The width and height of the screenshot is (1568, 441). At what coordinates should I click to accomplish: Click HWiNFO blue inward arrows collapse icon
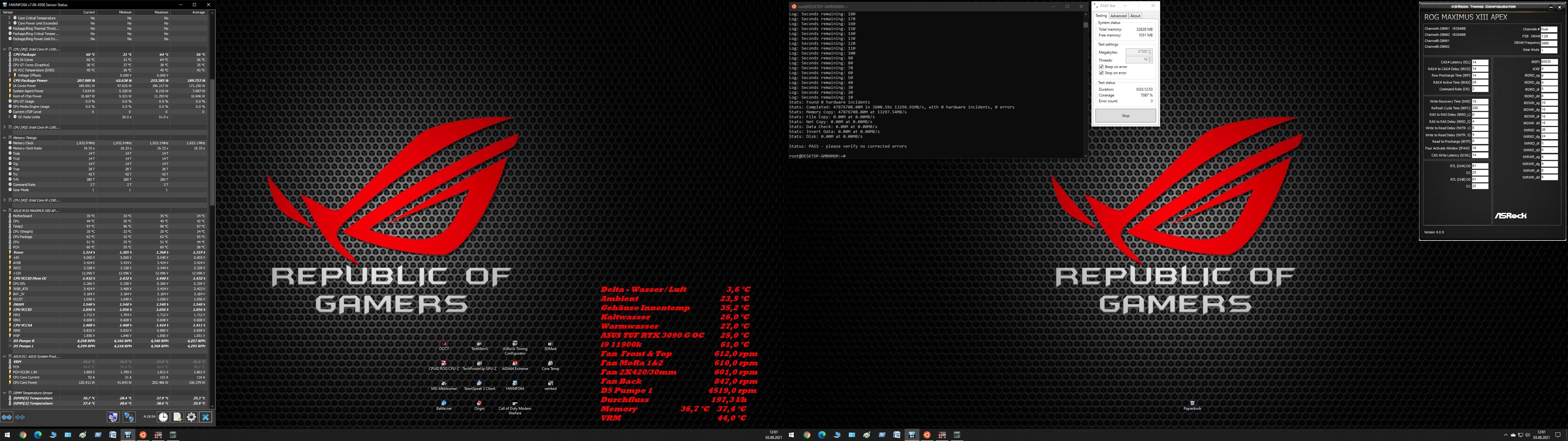click(x=20, y=417)
